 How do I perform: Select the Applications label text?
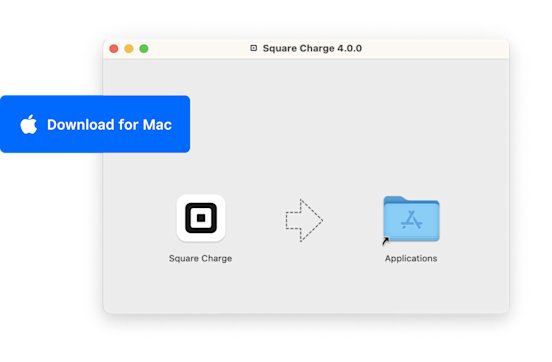click(411, 258)
